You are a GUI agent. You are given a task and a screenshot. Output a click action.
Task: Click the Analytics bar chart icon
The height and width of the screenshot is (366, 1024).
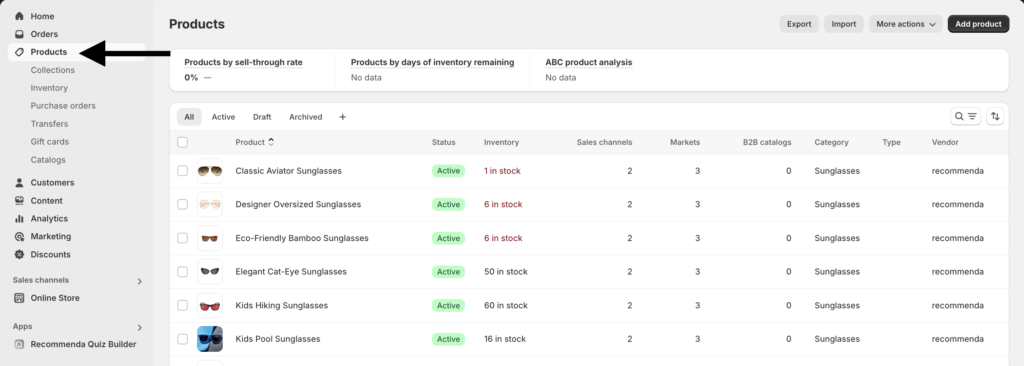pyautogui.click(x=20, y=218)
